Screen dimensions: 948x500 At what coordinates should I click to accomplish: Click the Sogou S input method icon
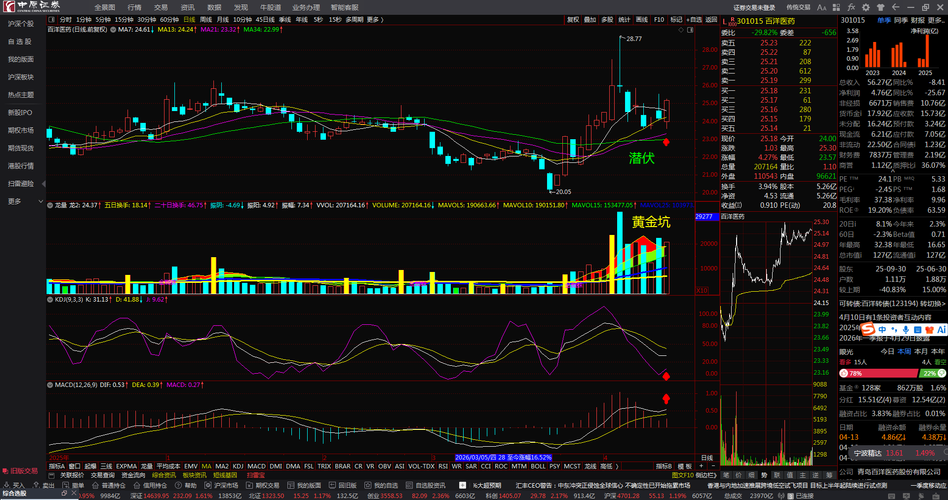tap(869, 330)
